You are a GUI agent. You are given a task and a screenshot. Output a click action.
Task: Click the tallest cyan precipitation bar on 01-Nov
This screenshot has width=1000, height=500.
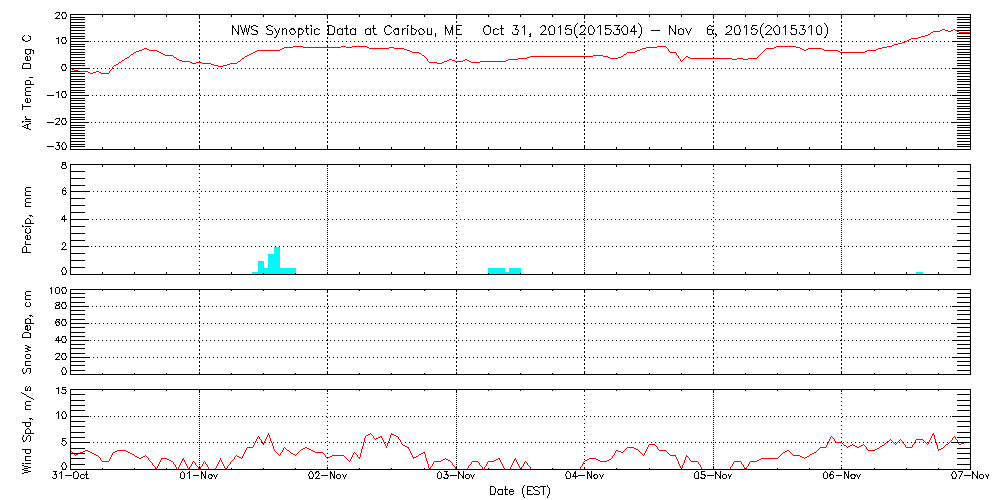tap(277, 260)
